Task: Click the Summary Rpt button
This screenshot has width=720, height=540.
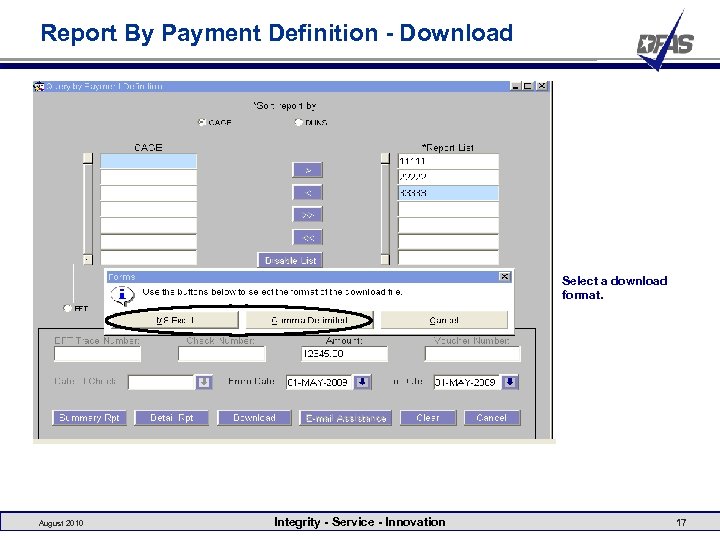Action: (x=89, y=418)
